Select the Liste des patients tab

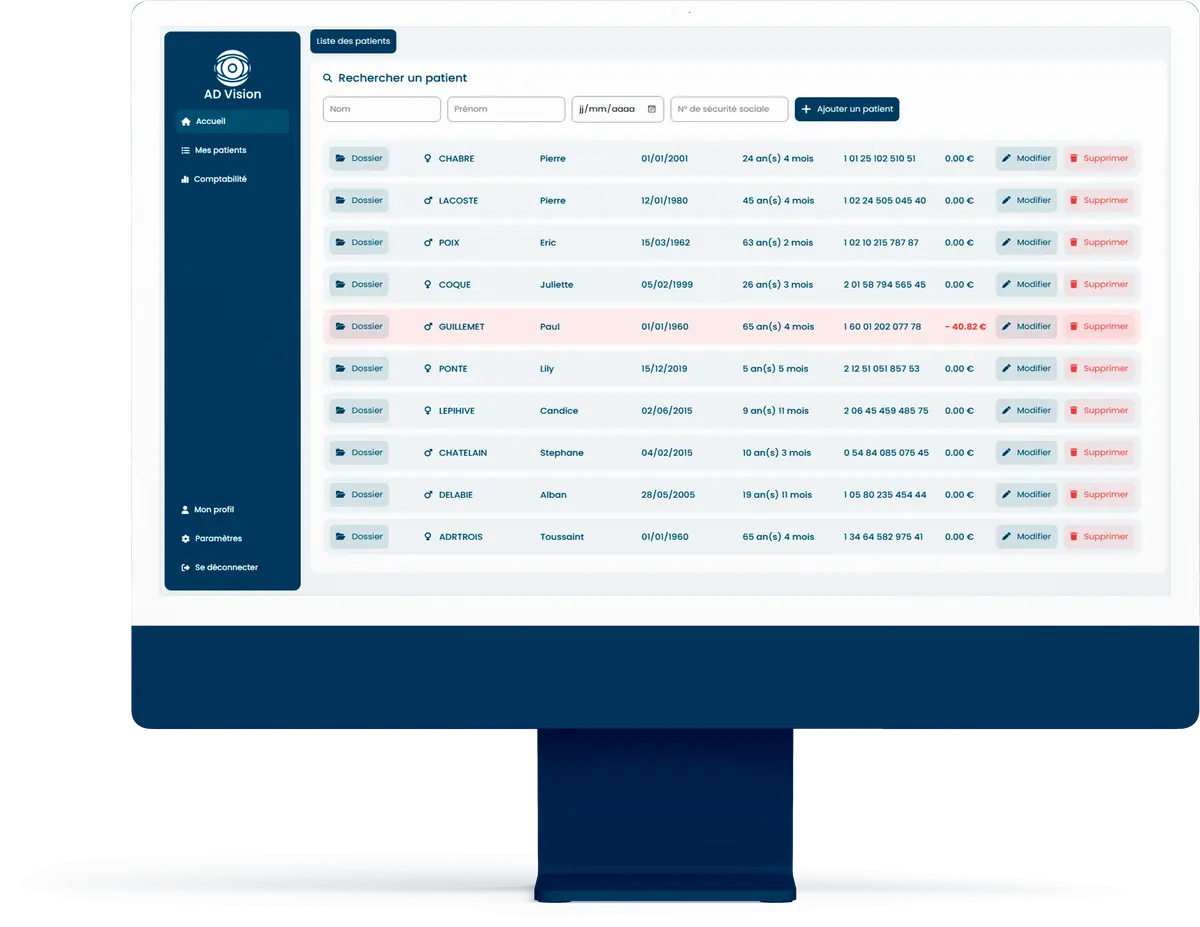[x=353, y=42]
